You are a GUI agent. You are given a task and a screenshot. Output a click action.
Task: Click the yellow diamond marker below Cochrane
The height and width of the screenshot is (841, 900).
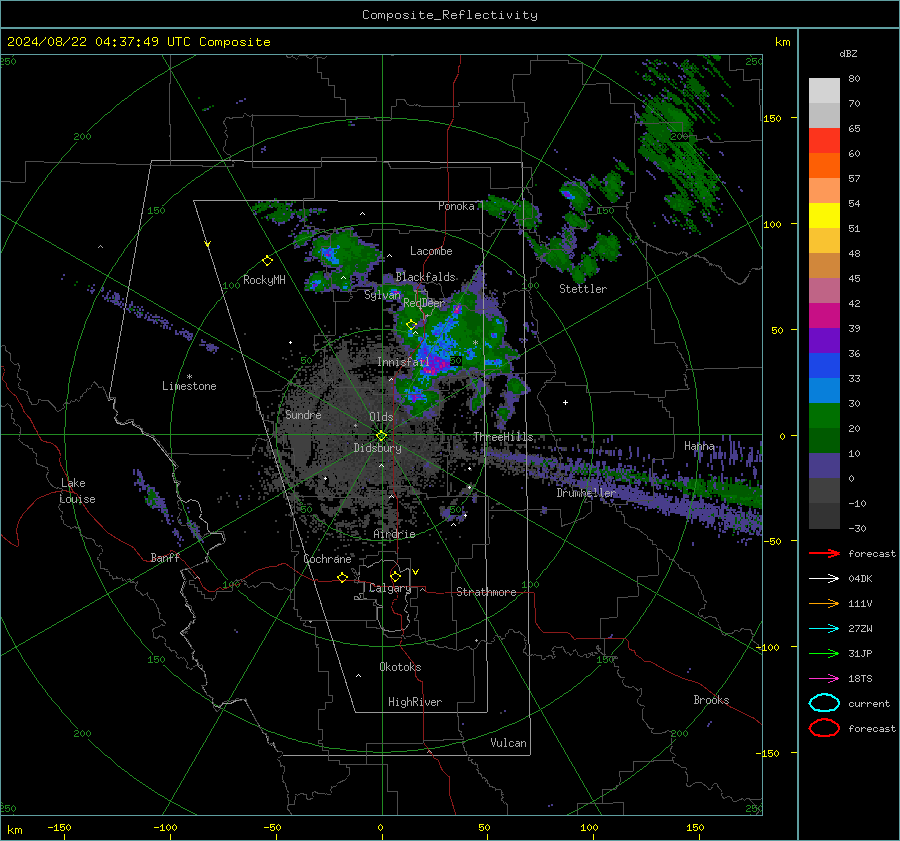tap(342, 577)
